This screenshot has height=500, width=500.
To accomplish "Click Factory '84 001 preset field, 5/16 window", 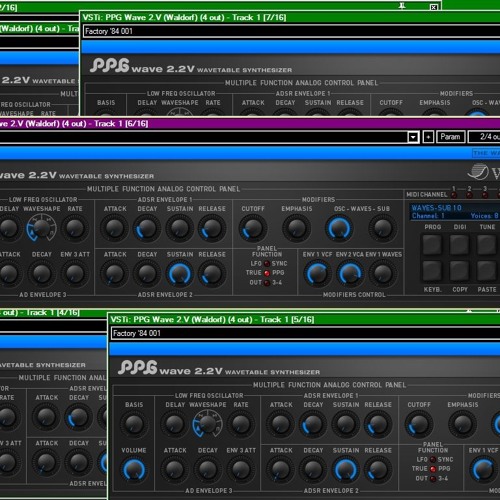I will click(305, 333).
